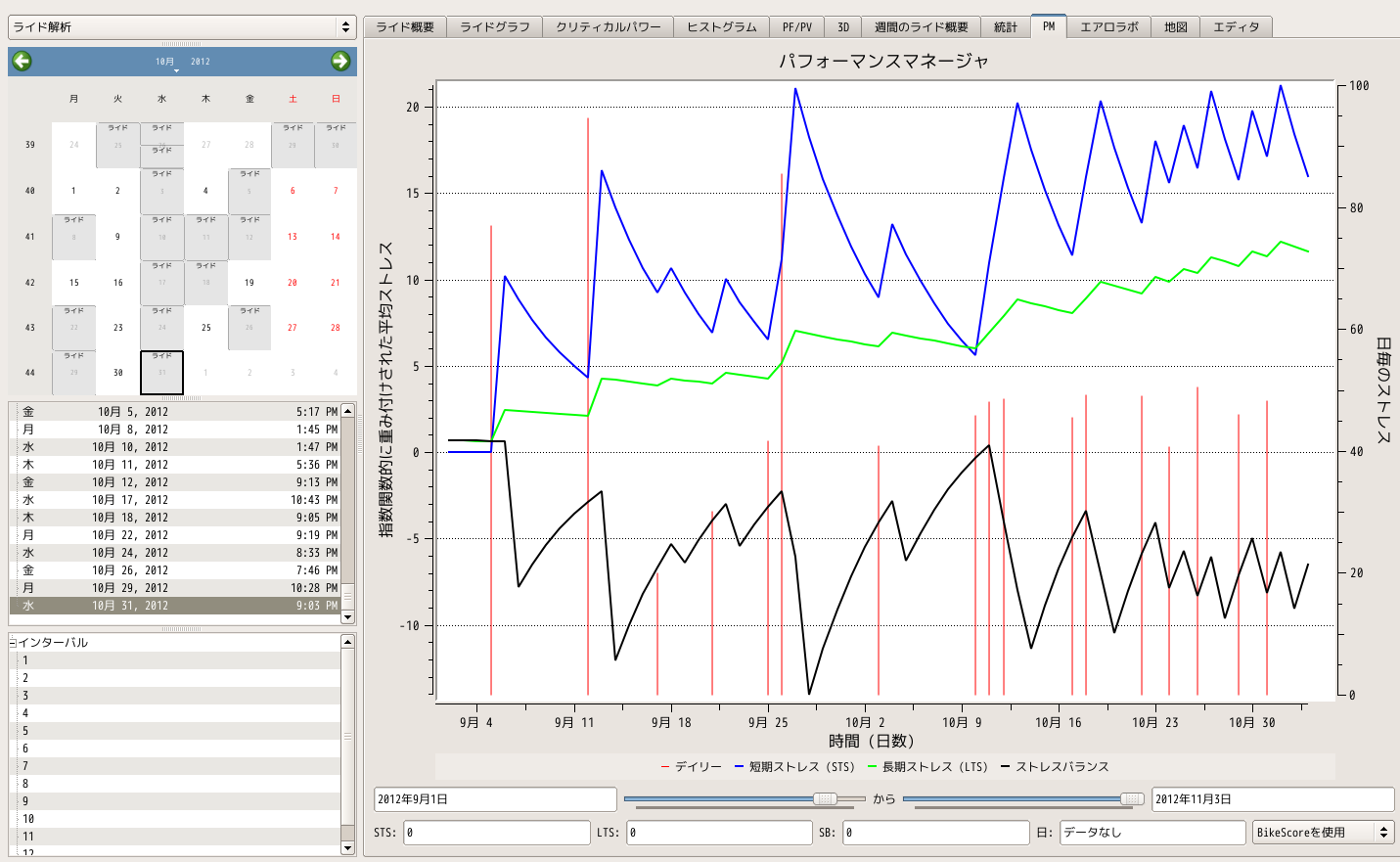The image size is (1400, 862).
Task: Open the エディタ tab
Action: [x=1237, y=27]
